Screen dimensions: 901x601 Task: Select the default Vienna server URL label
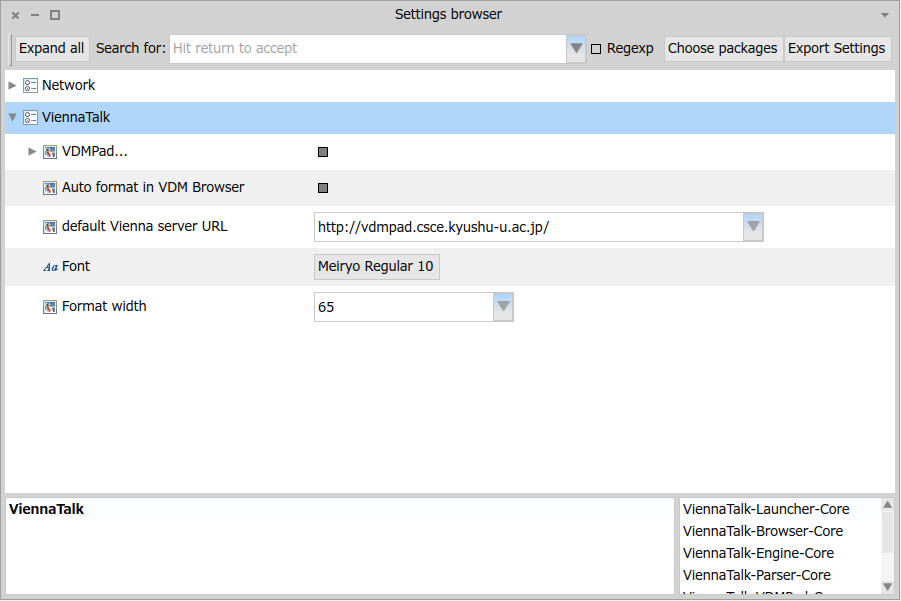tap(144, 226)
